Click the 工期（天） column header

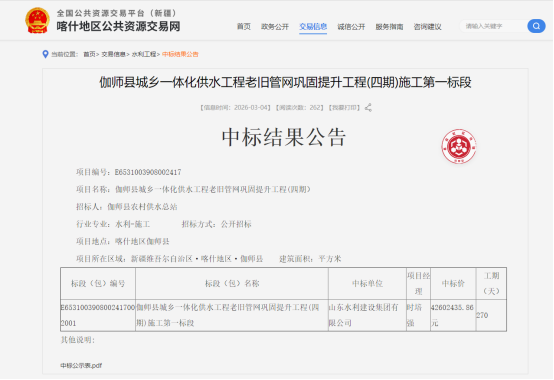[491, 284]
